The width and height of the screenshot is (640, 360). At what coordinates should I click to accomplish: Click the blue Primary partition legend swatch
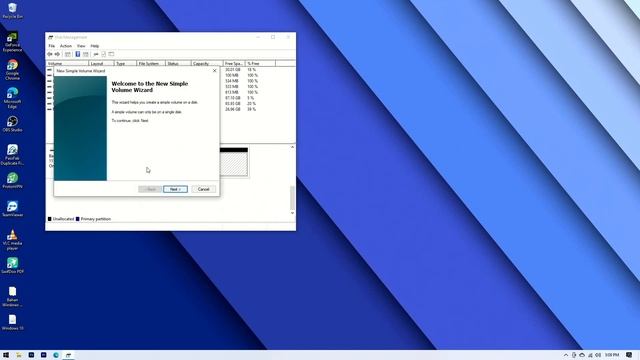click(x=78, y=219)
